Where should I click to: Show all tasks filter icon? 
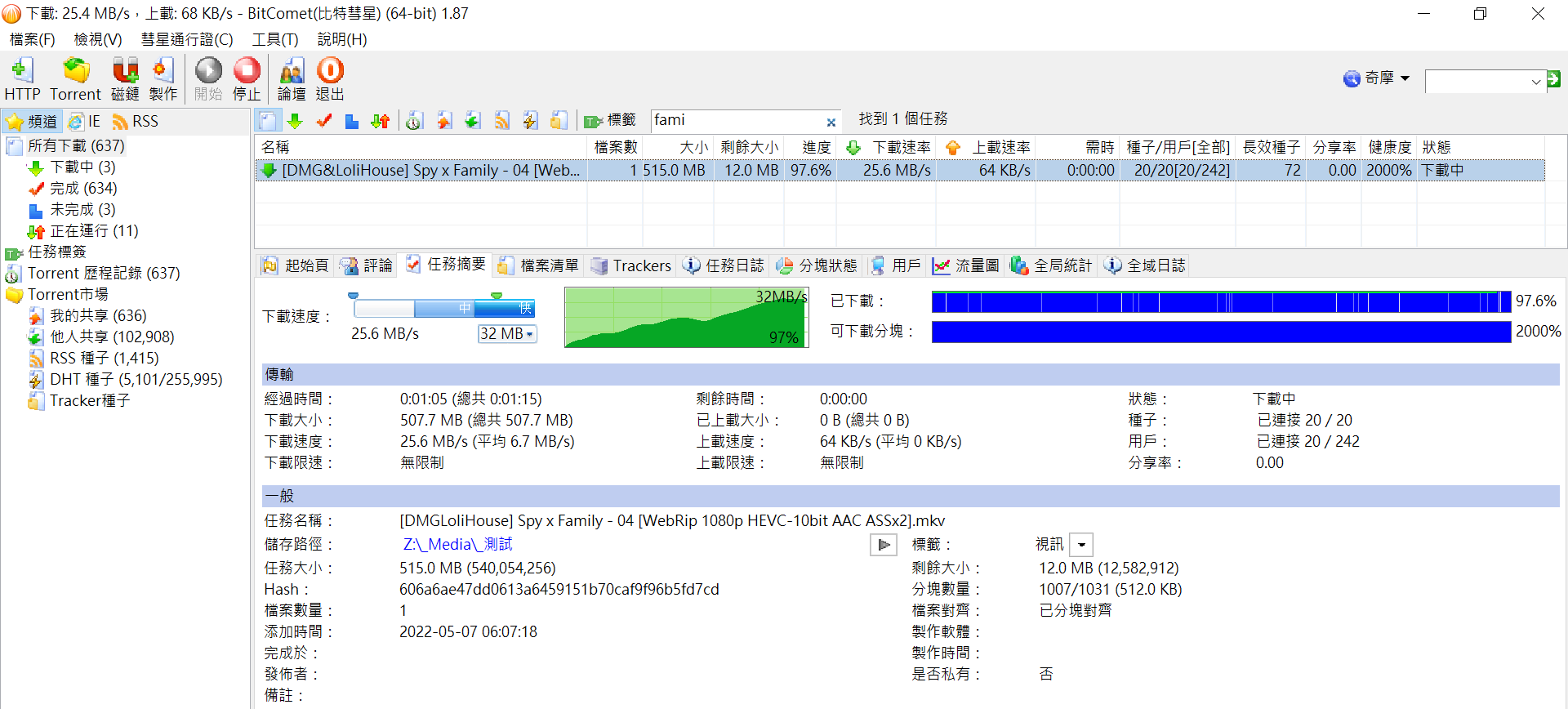coord(268,121)
